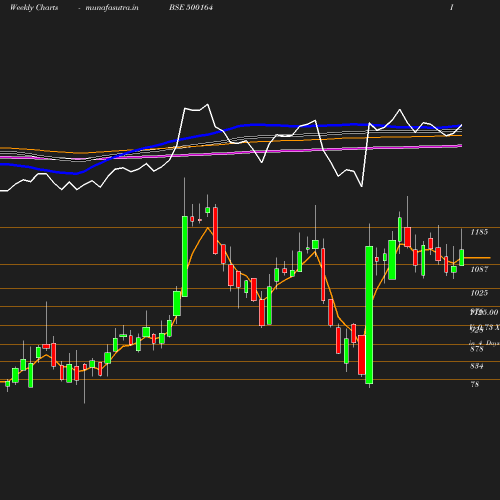500x500 pixels.
Task: Click the 1185 price level label
Action: coord(479,232)
